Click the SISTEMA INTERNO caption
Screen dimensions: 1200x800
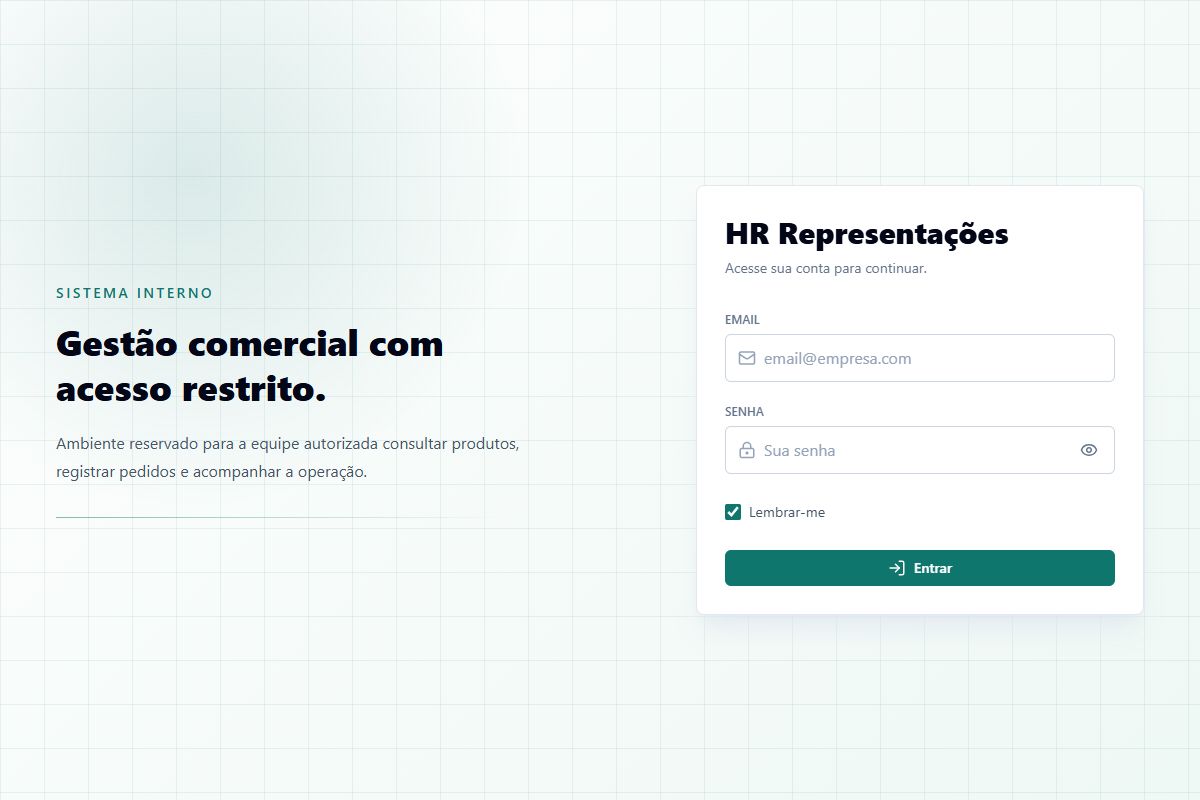[135, 293]
